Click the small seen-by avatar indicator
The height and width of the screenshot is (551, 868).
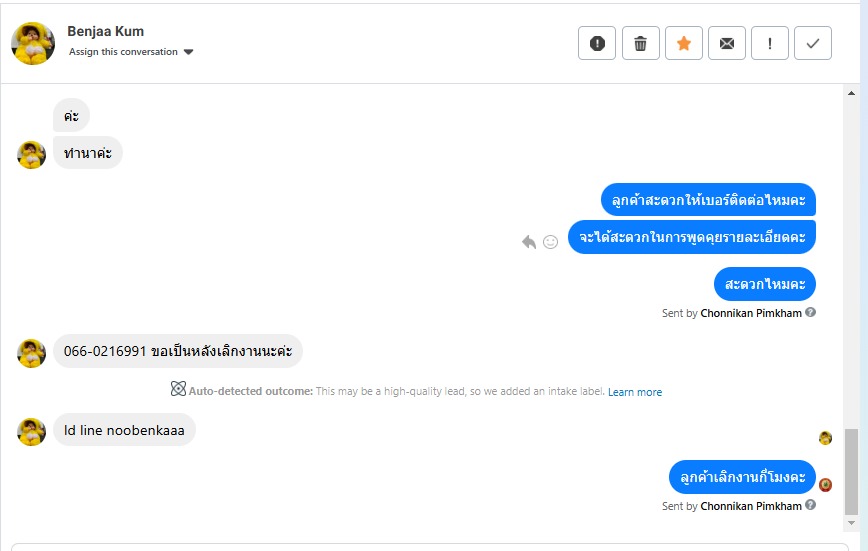[825, 438]
